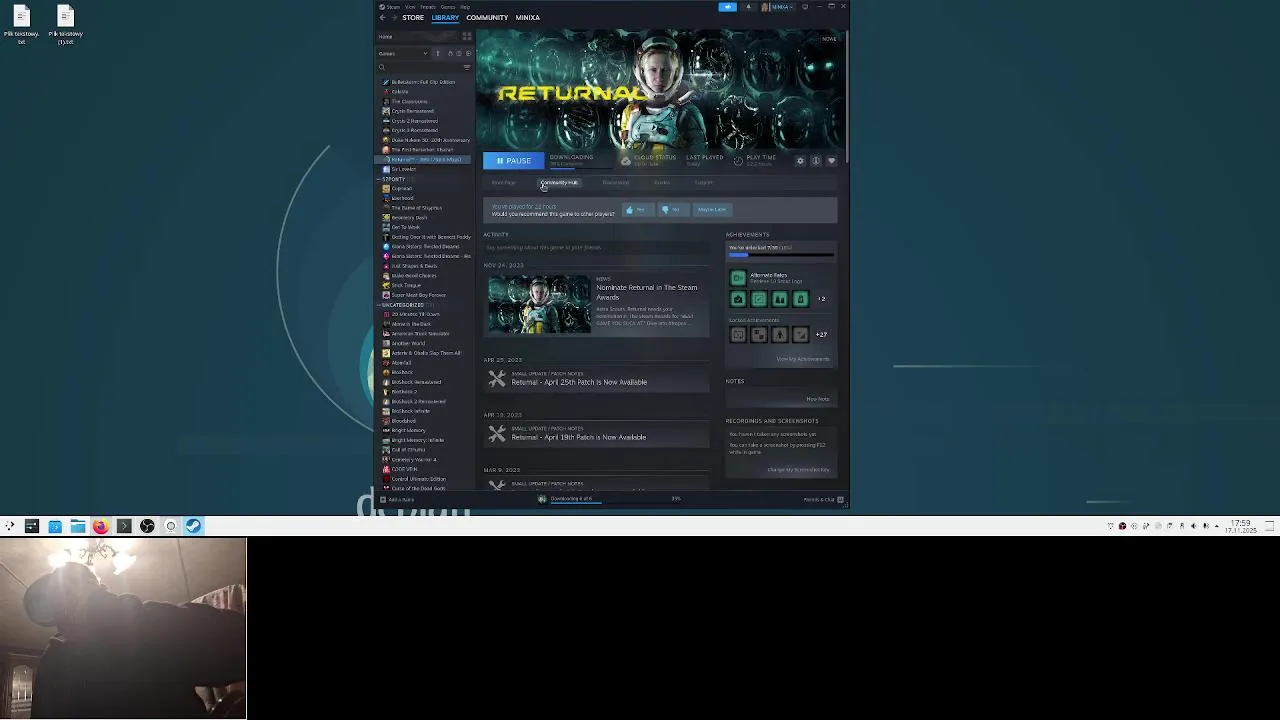The width and height of the screenshot is (1280, 720).
Task: Pause the Returnal download
Action: [514, 161]
